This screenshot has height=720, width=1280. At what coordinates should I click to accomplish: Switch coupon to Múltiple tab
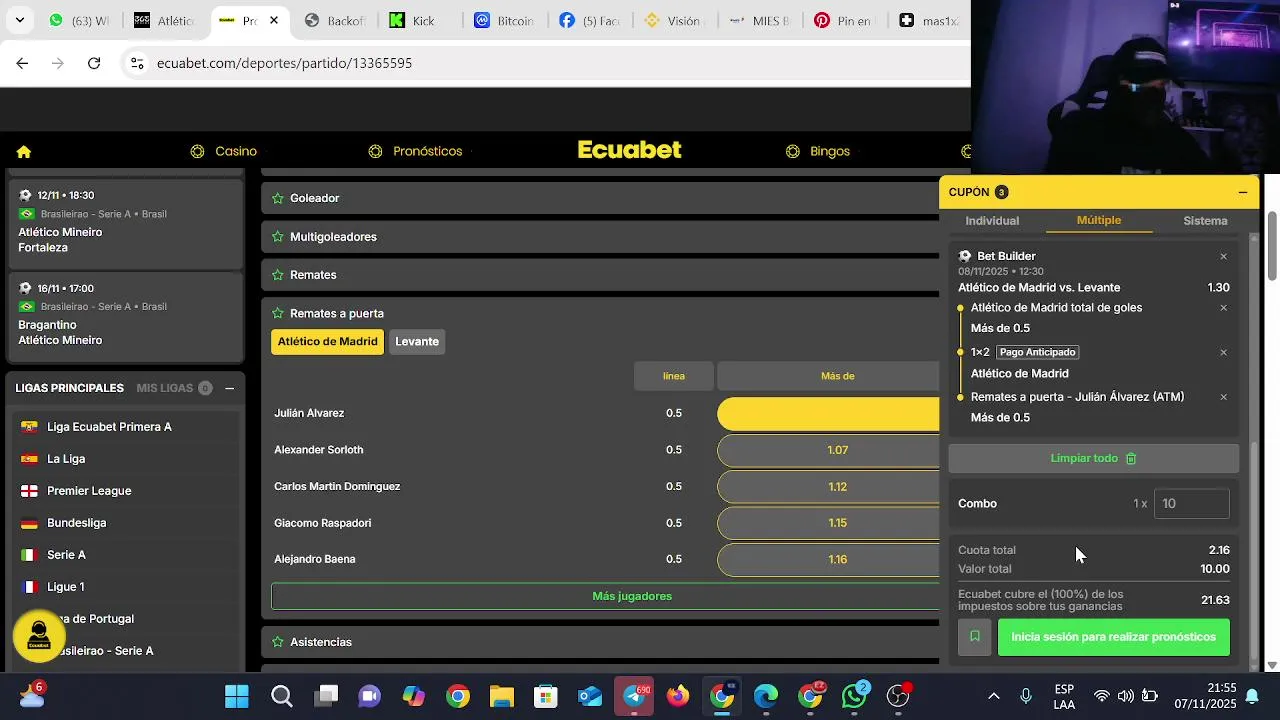pos(1099,221)
